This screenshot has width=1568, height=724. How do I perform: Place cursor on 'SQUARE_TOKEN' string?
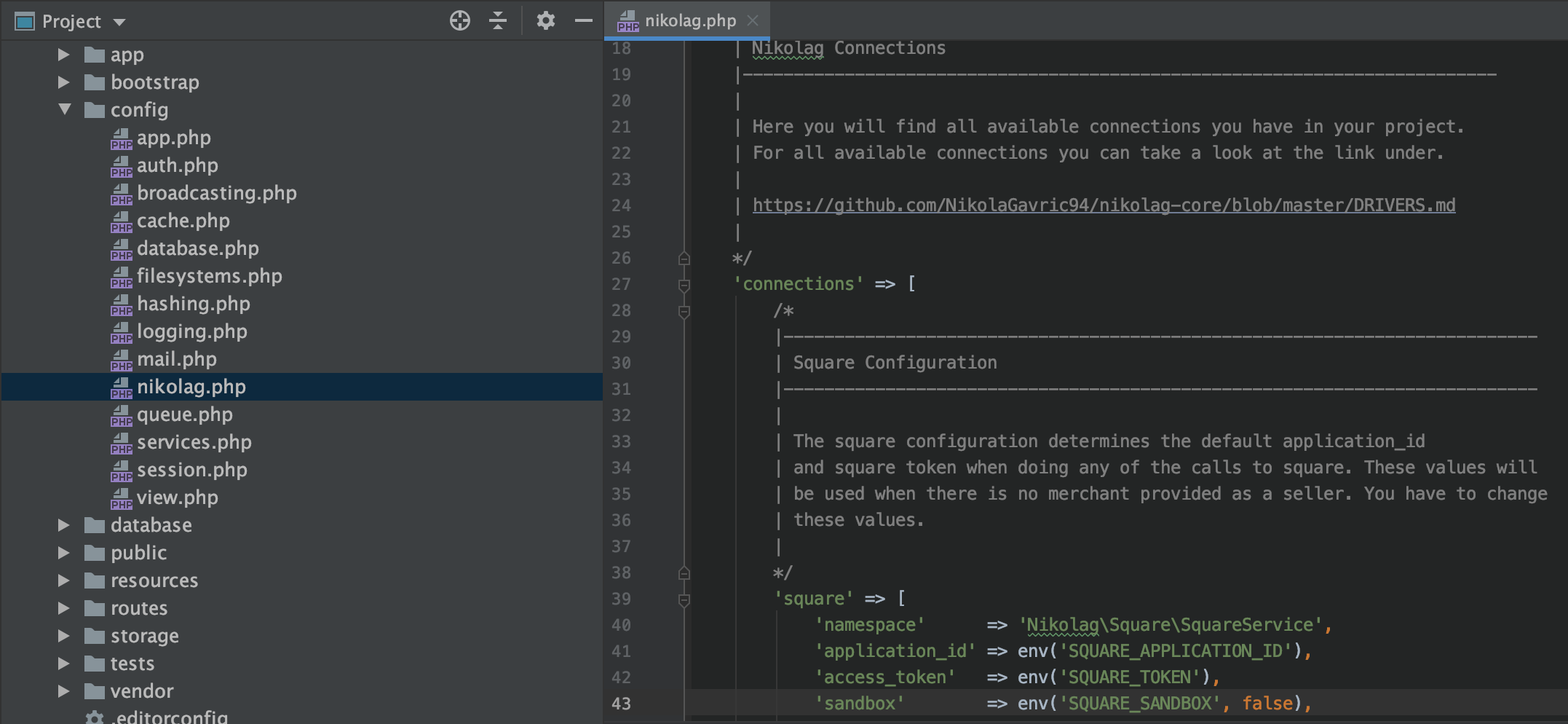pos(1129,677)
